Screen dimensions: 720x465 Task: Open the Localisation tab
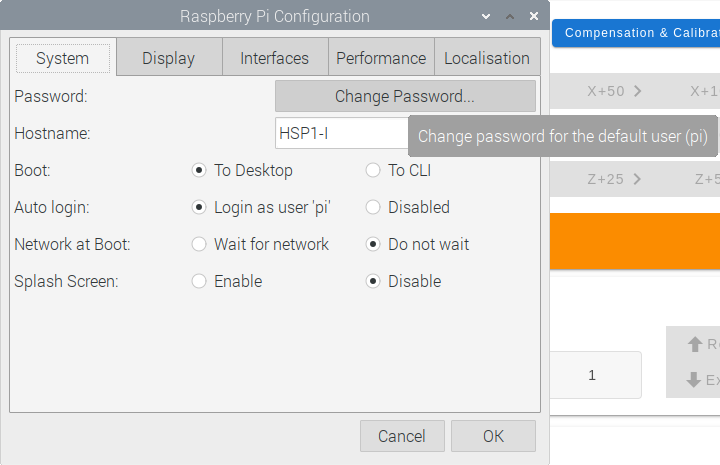(x=487, y=58)
